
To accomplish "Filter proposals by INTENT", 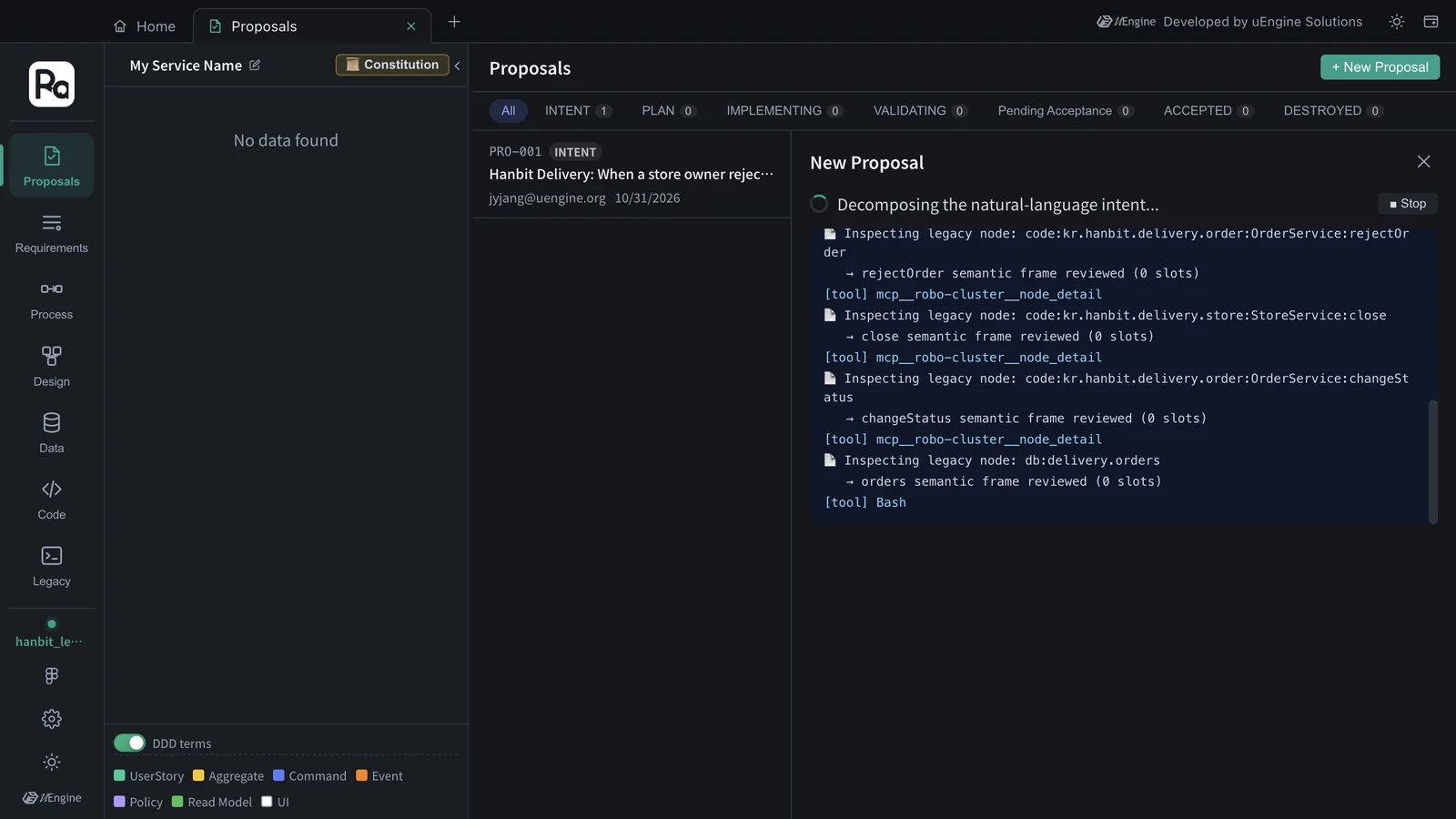I will click(578, 111).
